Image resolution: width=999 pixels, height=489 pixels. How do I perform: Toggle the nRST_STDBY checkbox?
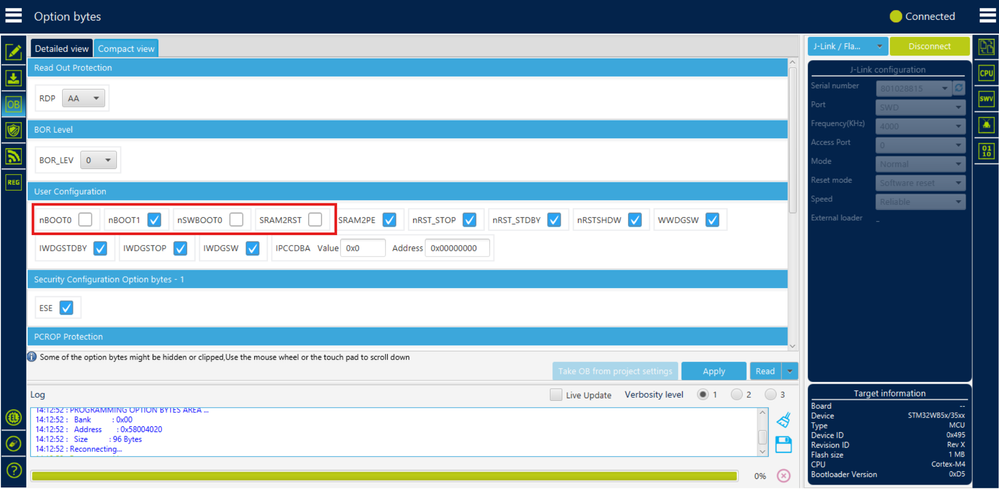coord(554,220)
